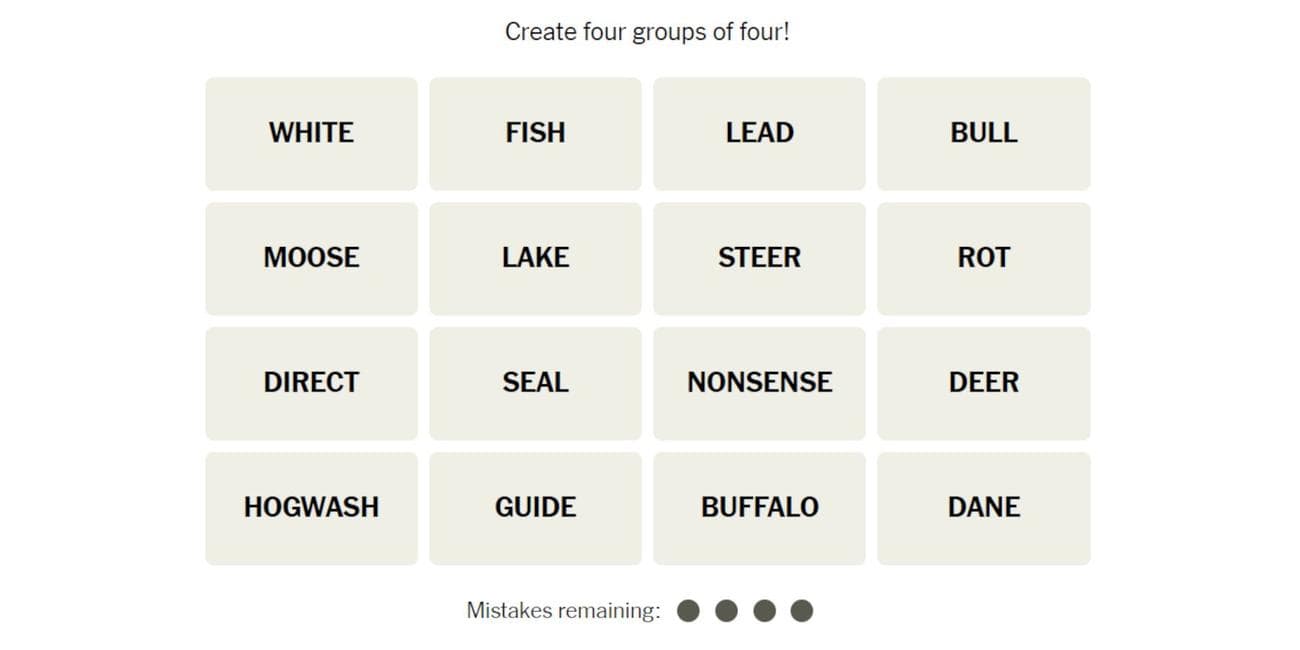Click the first mistakes remaining dot
1300x650 pixels.
coord(688,610)
